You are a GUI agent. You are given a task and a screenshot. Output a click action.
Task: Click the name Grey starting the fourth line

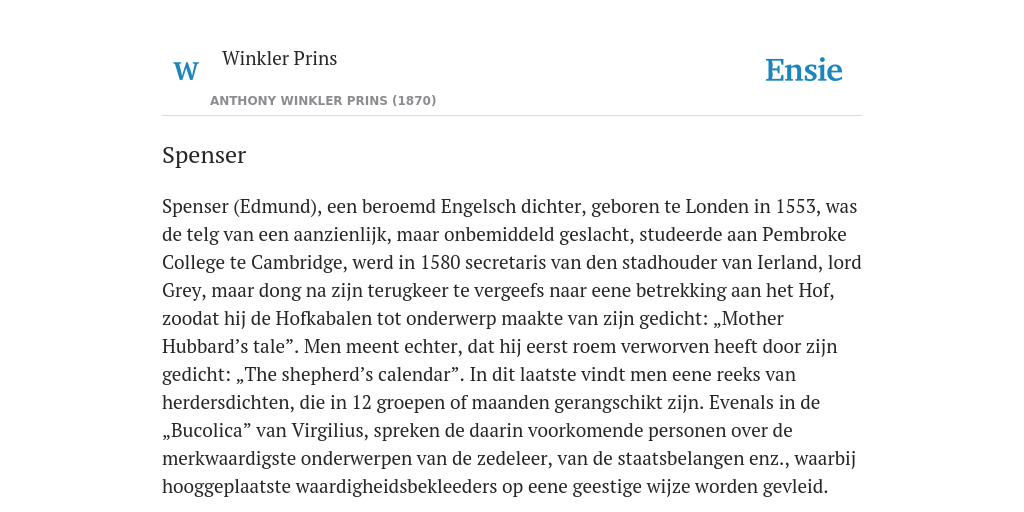[x=182, y=291]
